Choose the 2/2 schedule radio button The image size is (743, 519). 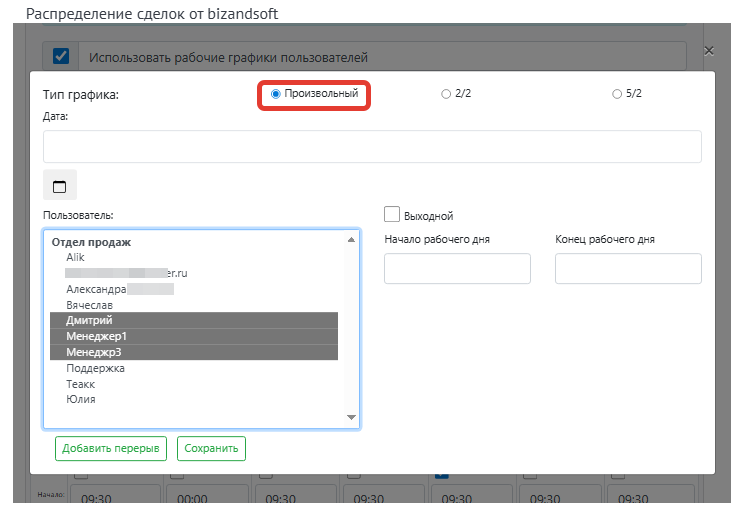(445, 94)
